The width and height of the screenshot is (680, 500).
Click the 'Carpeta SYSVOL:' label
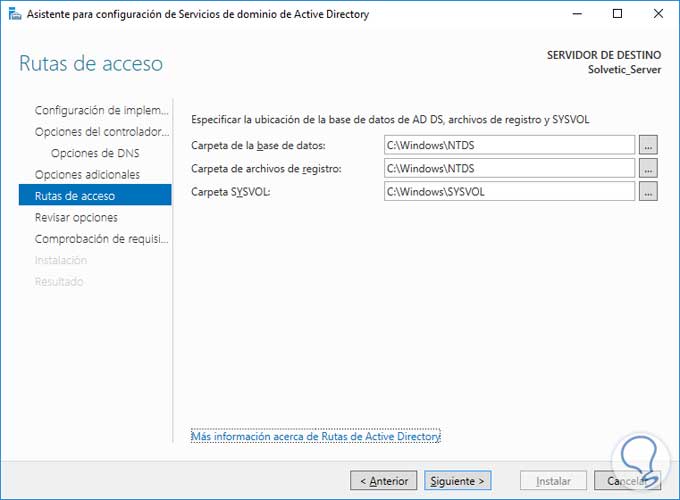230,192
